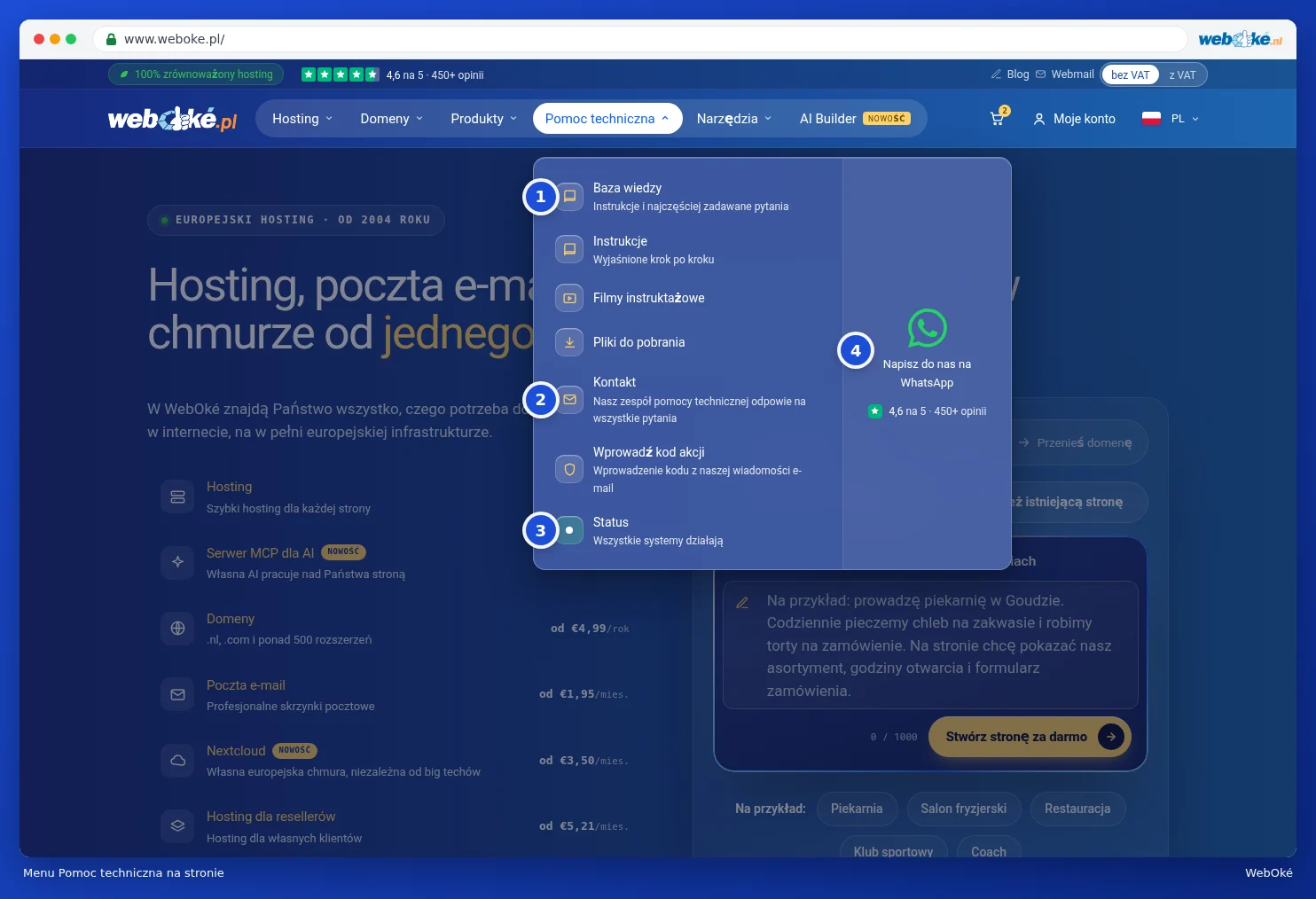1316x899 pixels.
Task: Click Serwer MCP dla AI link
Action: point(261,553)
